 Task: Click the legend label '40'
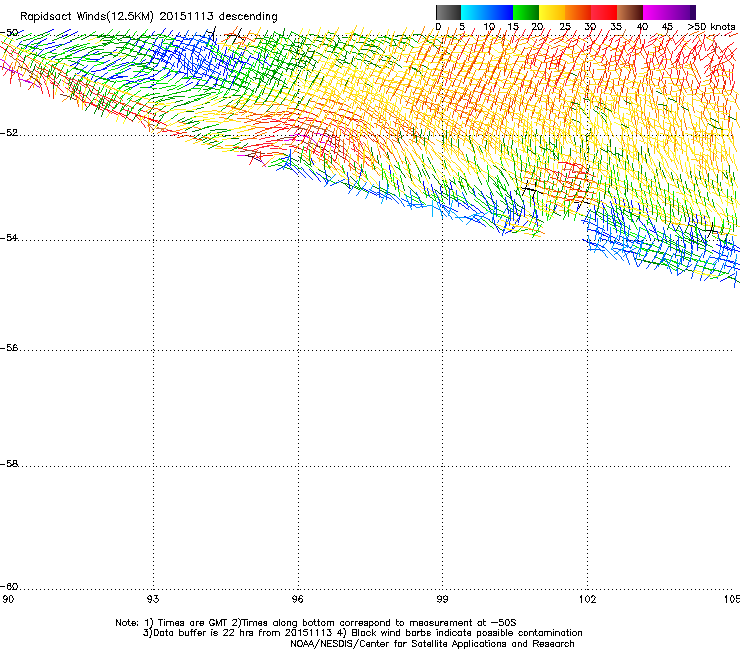click(x=642, y=27)
